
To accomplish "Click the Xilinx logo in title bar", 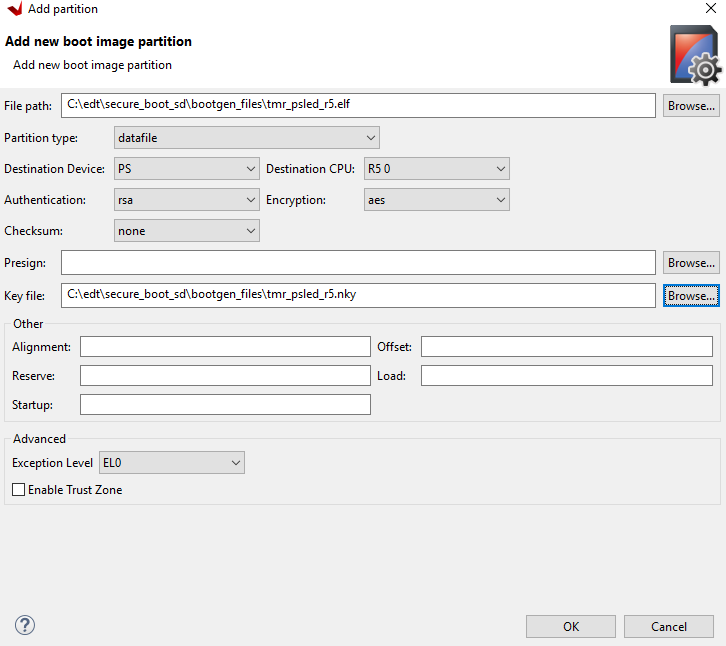I will [13, 9].
